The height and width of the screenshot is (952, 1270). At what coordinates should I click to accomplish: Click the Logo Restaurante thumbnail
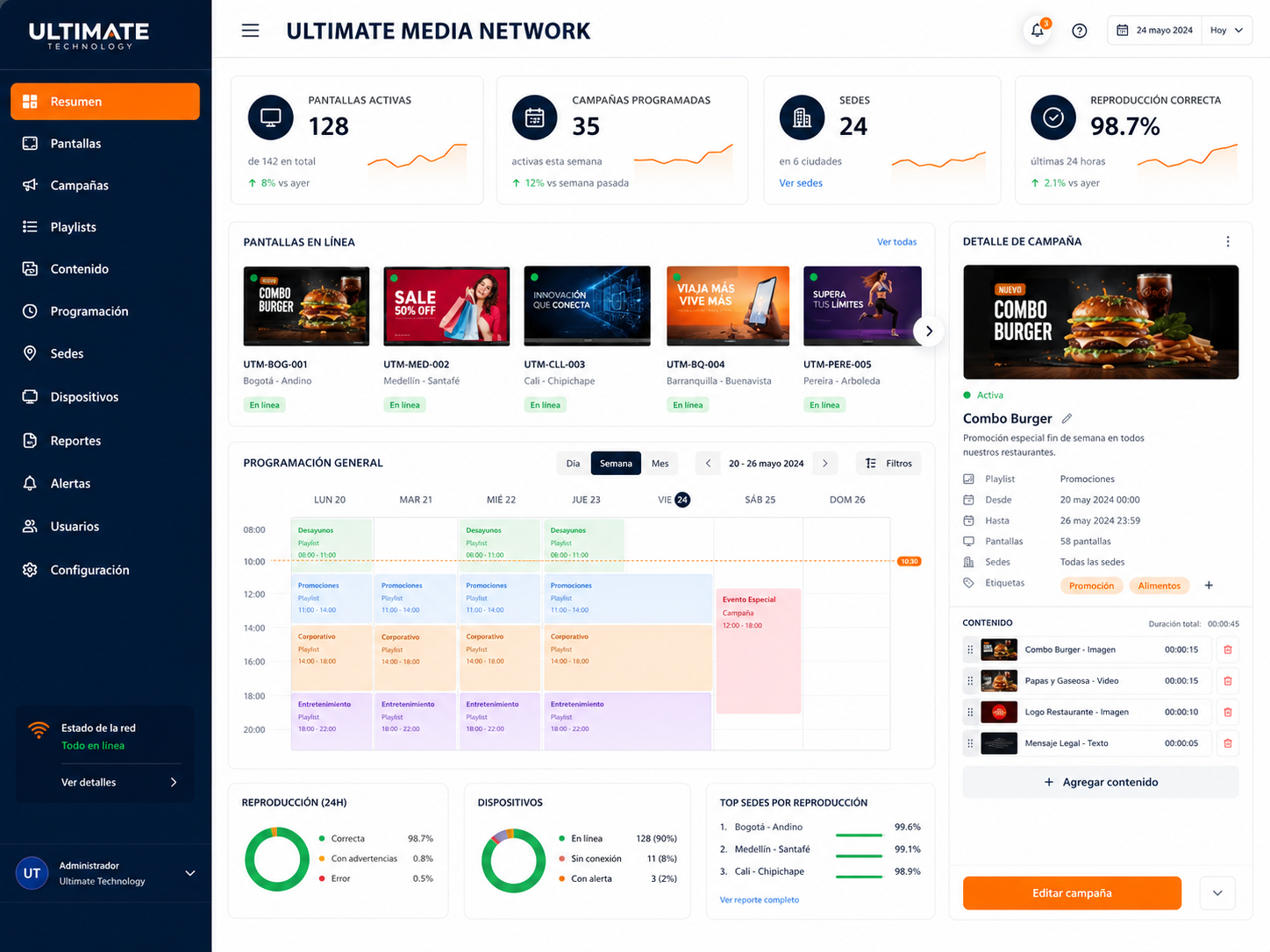point(999,712)
